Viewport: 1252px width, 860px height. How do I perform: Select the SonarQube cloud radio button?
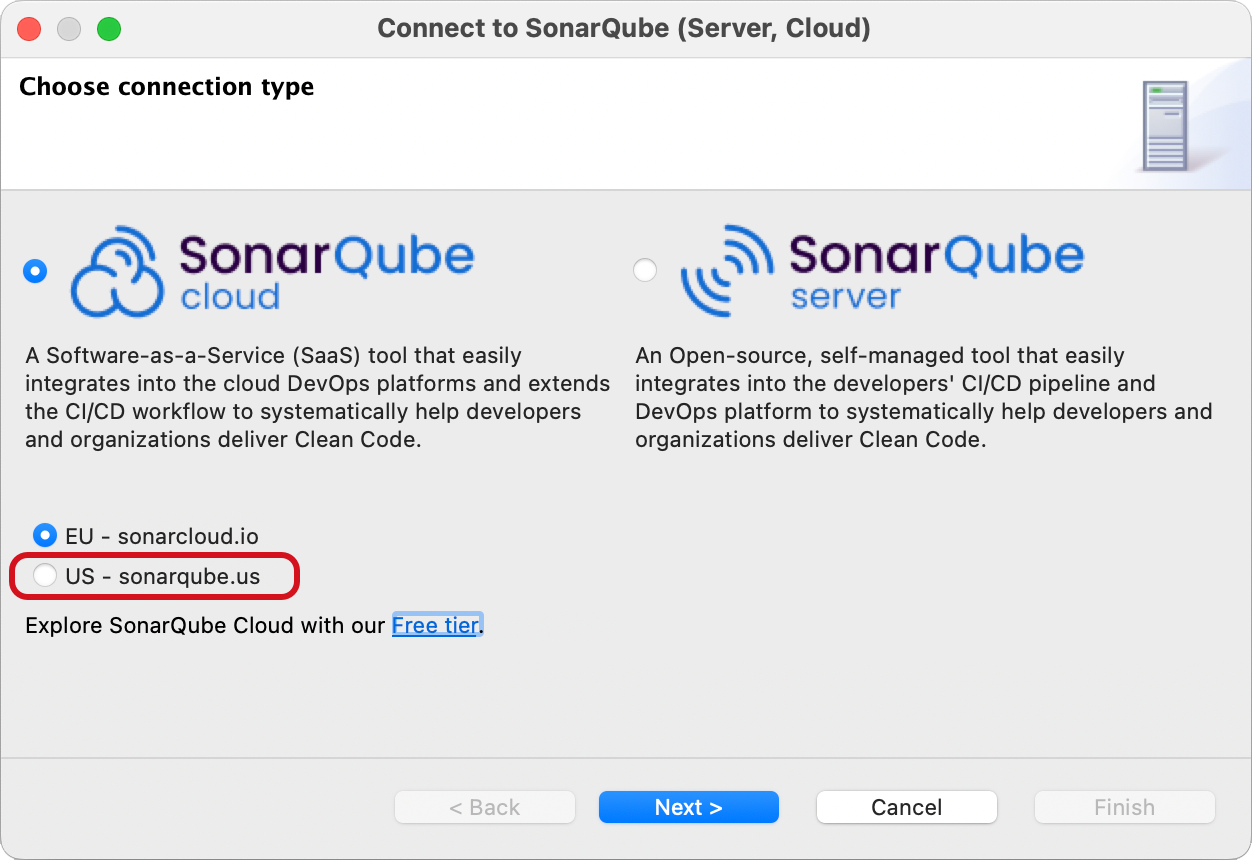(x=36, y=271)
